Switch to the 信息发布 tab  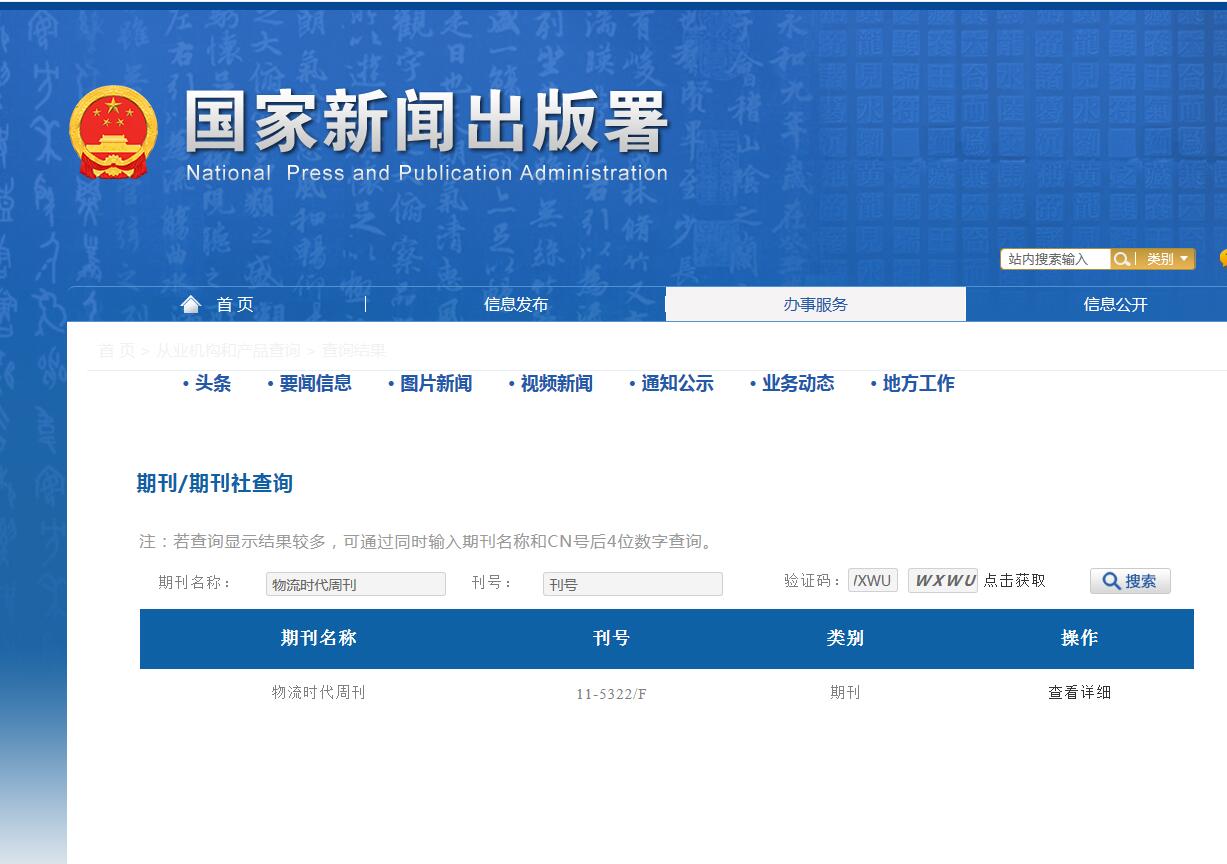pyautogui.click(x=517, y=304)
